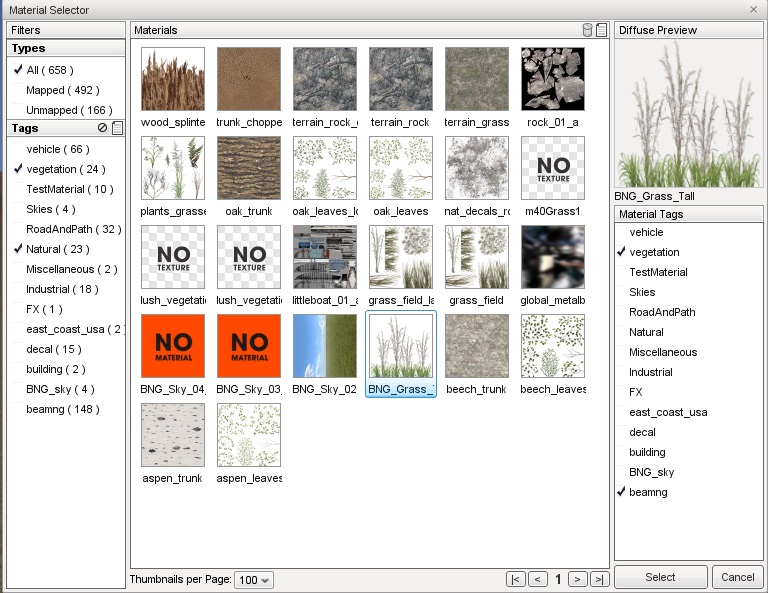Image resolution: width=768 pixels, height=593 pixels.
Task: Select the aspen_leaves material thumbnail
Action: 249,435
